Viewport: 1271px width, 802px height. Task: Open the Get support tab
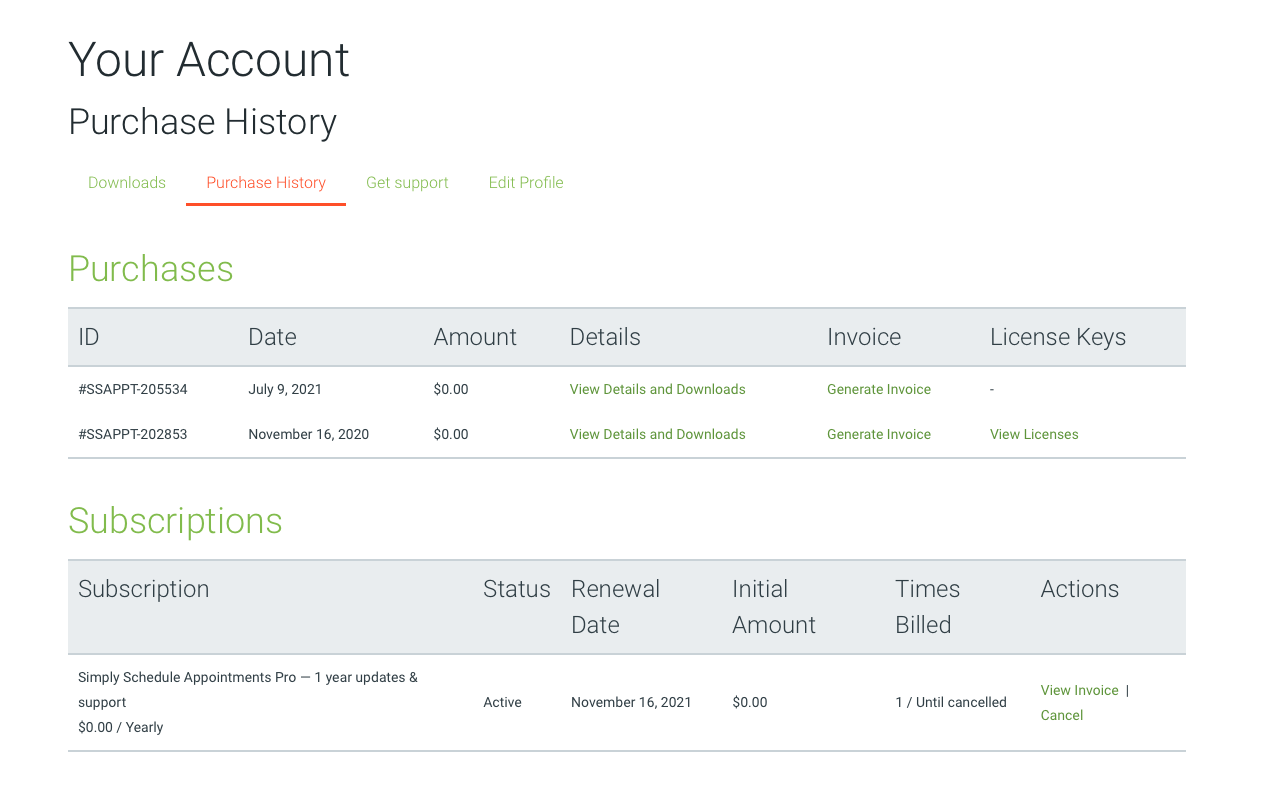(407, 182)
